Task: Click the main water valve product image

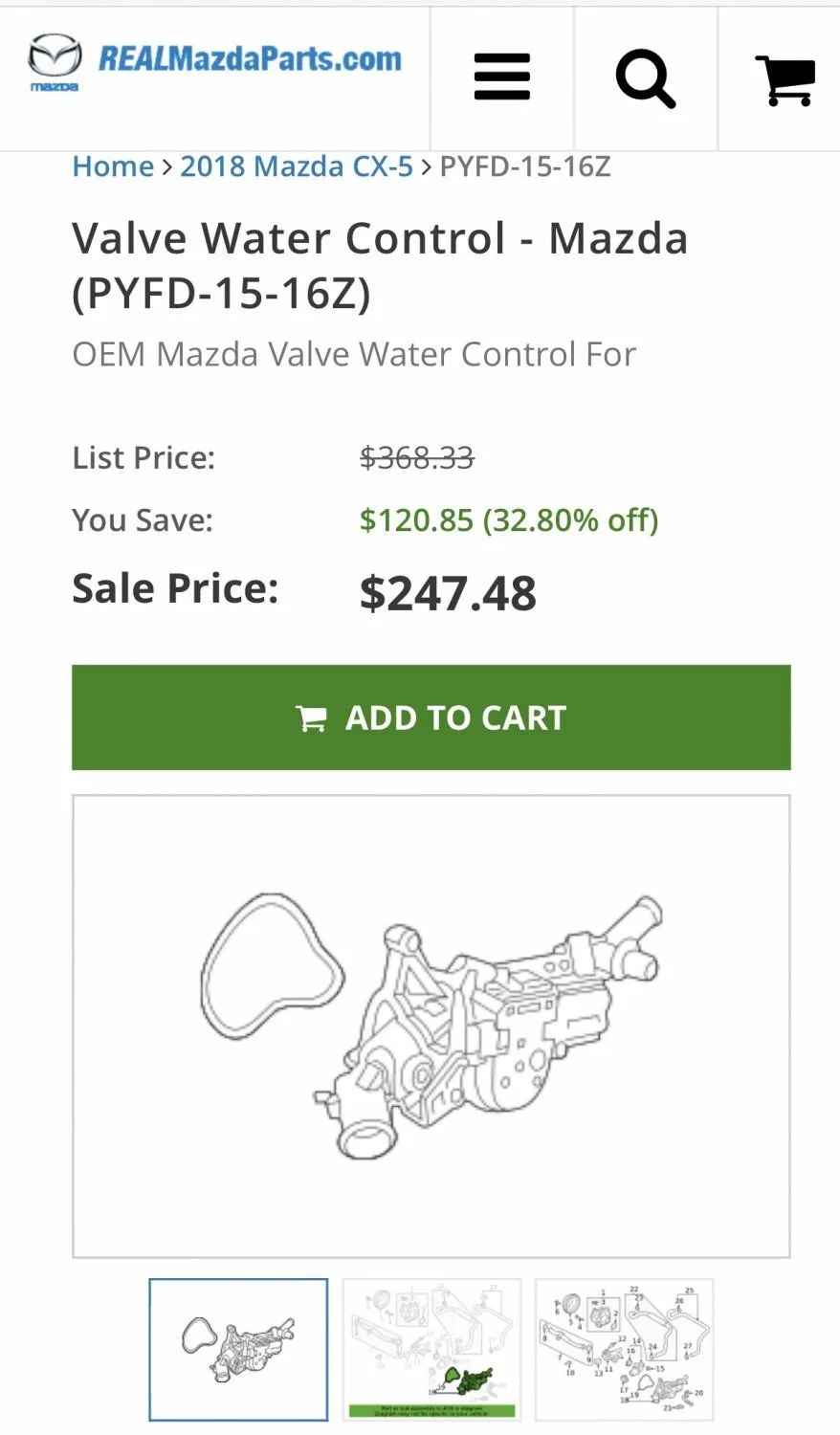Action: coord(478,1028)
